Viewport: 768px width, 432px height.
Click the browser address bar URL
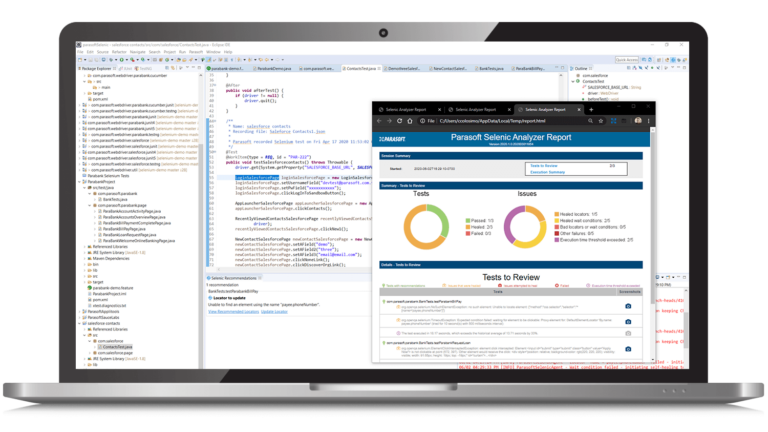[492, 121]
